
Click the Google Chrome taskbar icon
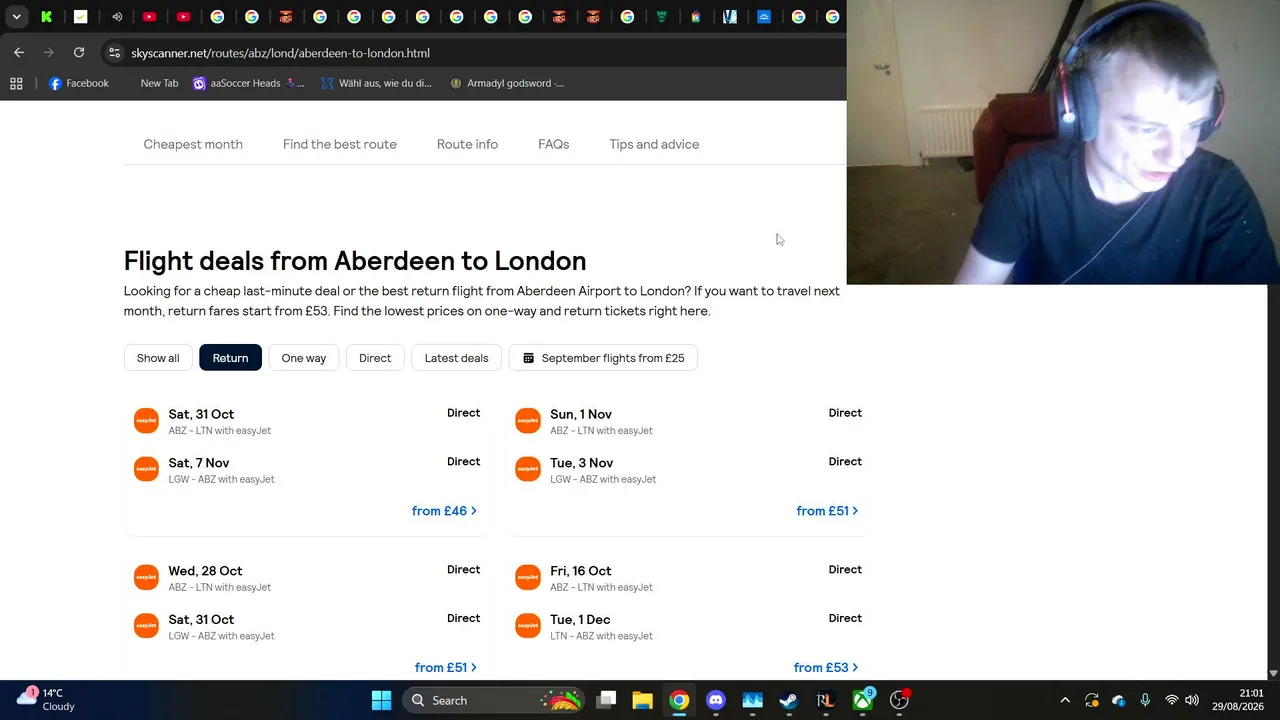point(679,700)
